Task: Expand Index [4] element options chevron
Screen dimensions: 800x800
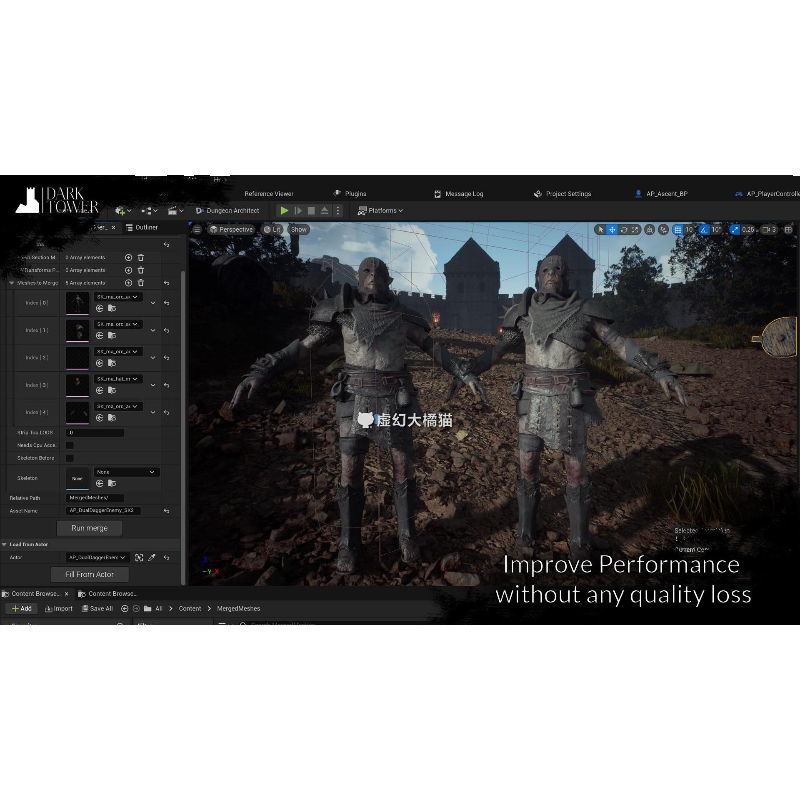Action: (153, 412)
